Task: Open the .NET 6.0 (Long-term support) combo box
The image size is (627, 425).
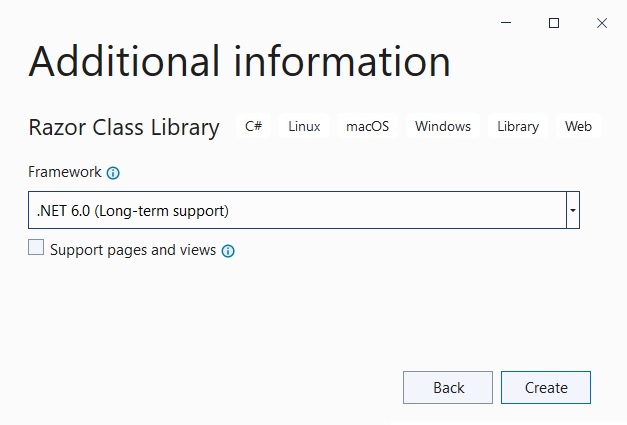Action: point(304,210)
